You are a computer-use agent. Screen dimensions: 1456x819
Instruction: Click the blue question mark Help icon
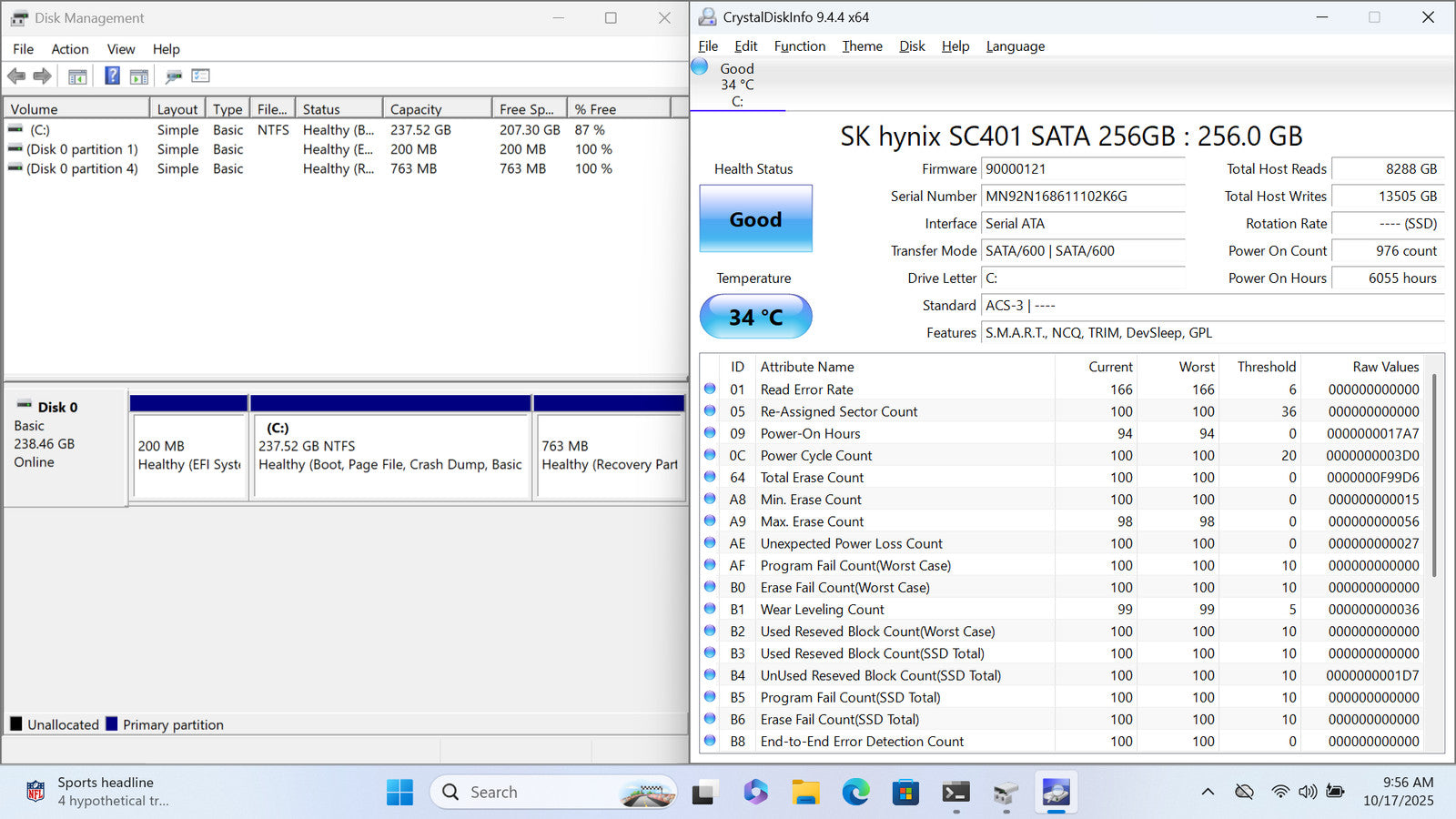click(x=112, y=76)
